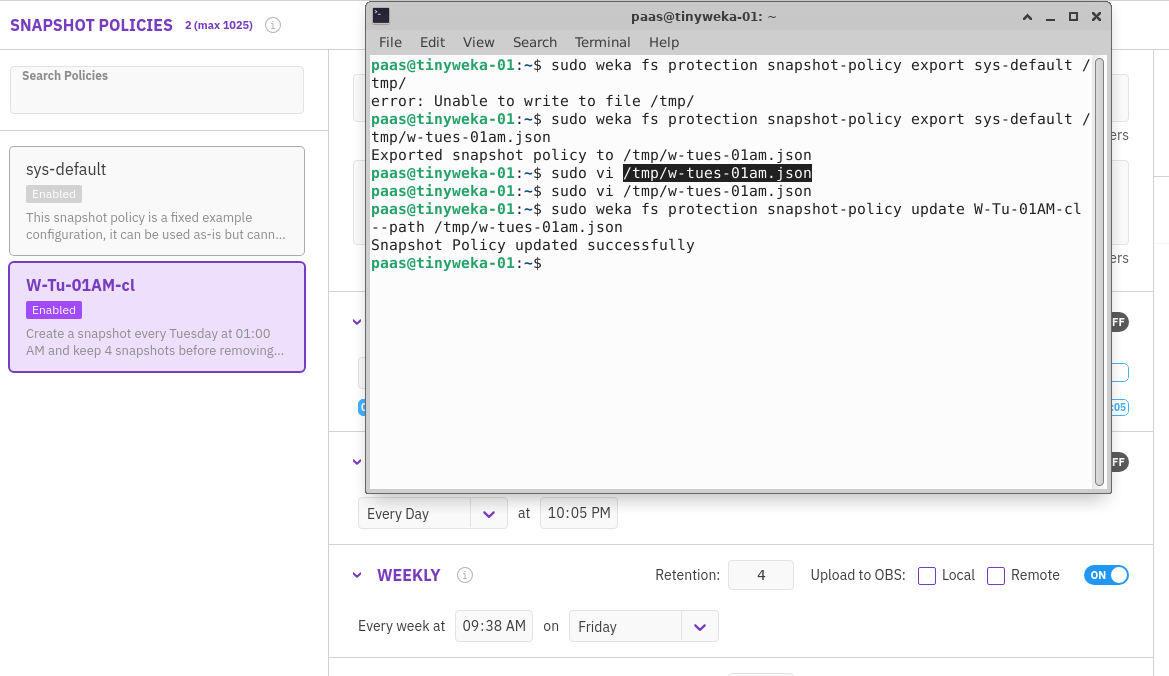Select the W-Tu-01AM-cl policy card

click(x=157, y=317)
